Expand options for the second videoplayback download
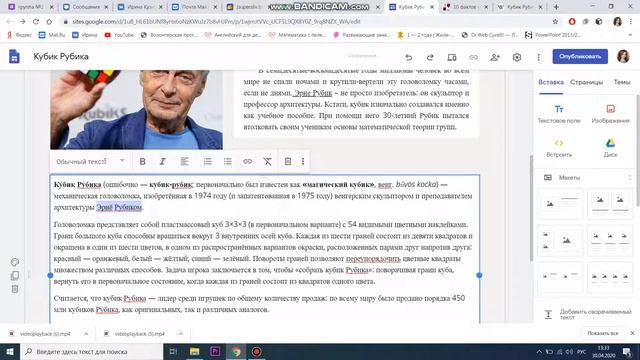 [180, 333]
